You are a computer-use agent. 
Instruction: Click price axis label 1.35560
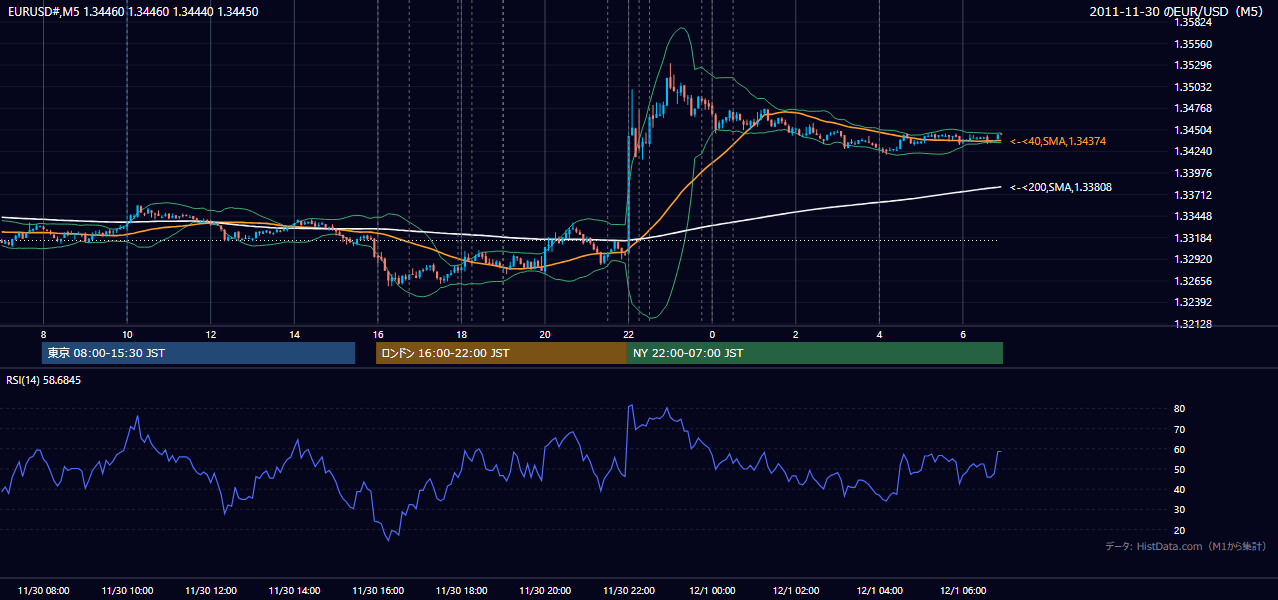pyautogui.click(x=1195, y=44)
